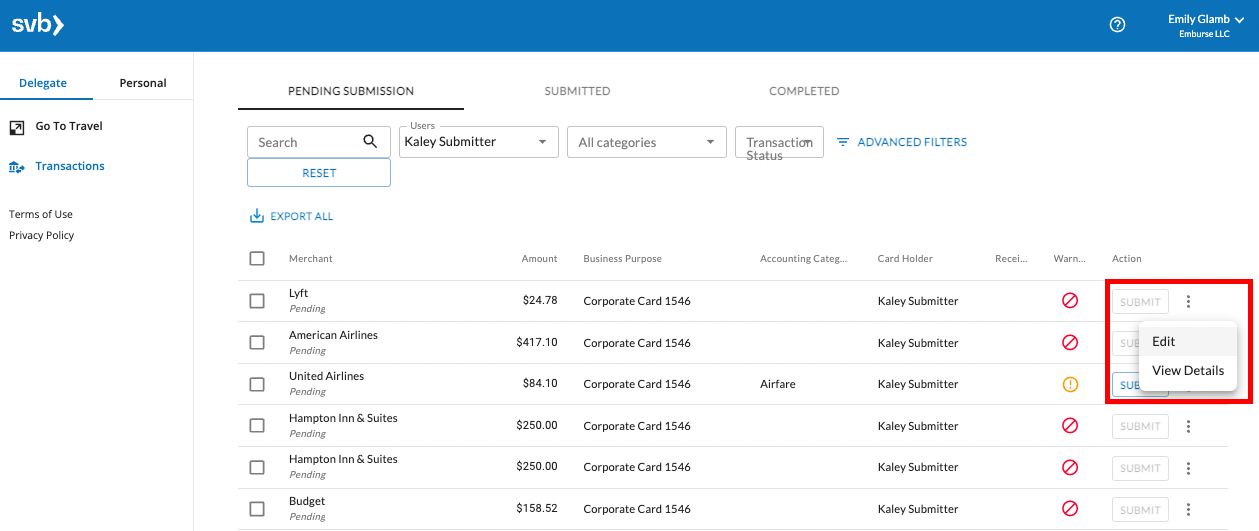This screenshot has width=1259, height=531.
Task: Choose Edit from the context menu
Action: (1188, 341)
